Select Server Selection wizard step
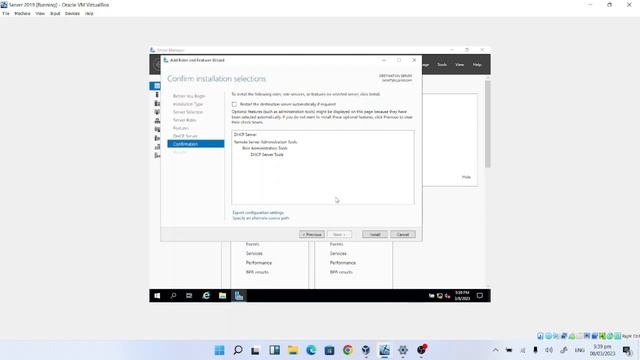 pyautogui.click(x=188, y=112)
